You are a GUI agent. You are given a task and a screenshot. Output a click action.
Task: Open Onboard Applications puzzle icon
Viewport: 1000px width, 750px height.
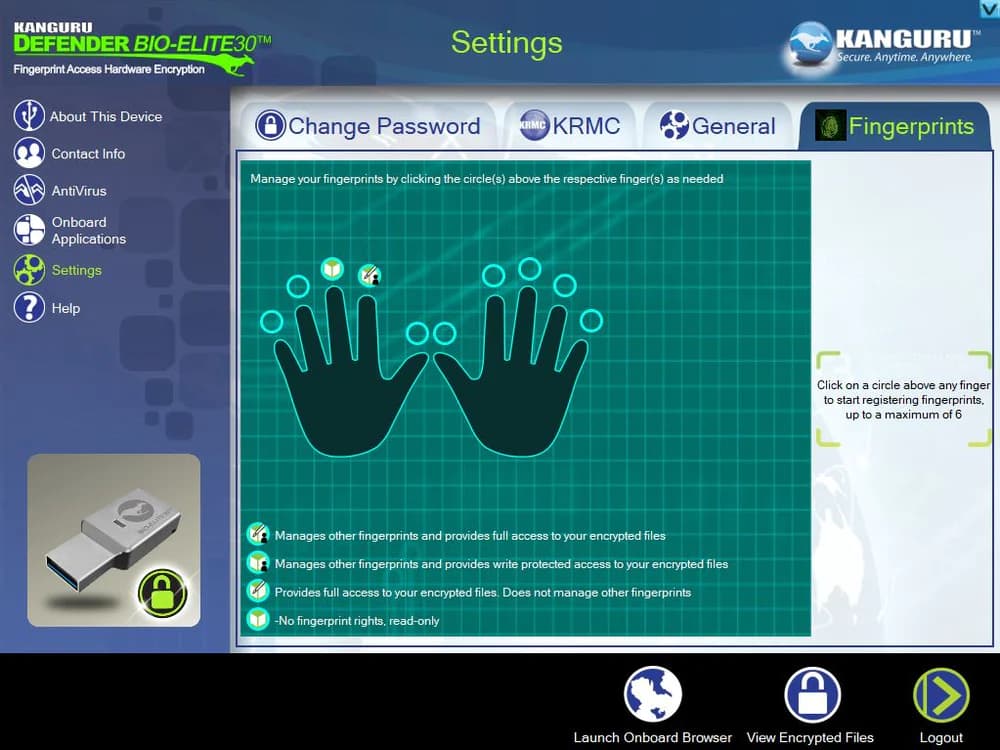click(x=29, y=230)
